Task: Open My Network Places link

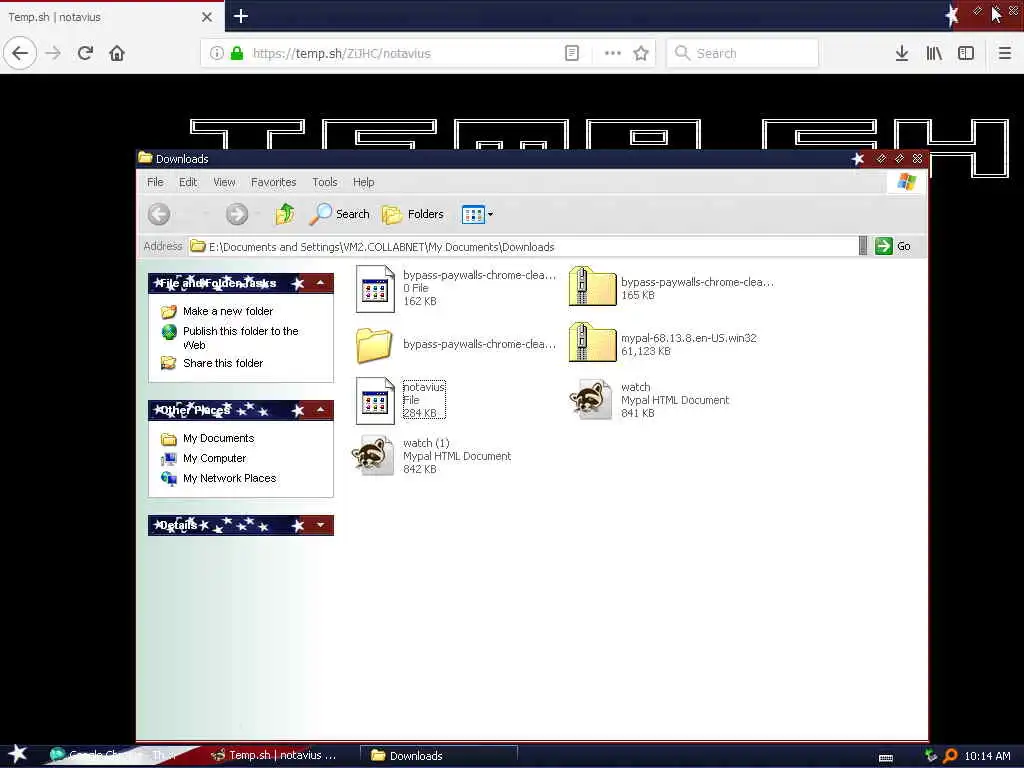Action: pyautogui.click(x=229, y=478)
